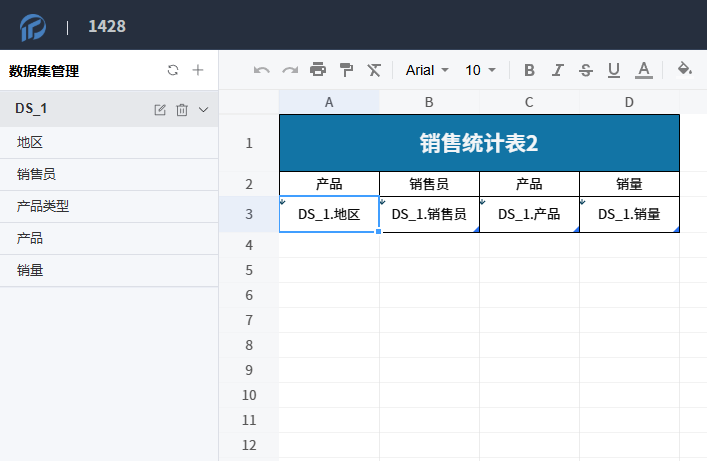Image resolution: width=707 pixels, height=461 pixels.
Task: Add a new dataset with plus icon
Action: point(198,70)
